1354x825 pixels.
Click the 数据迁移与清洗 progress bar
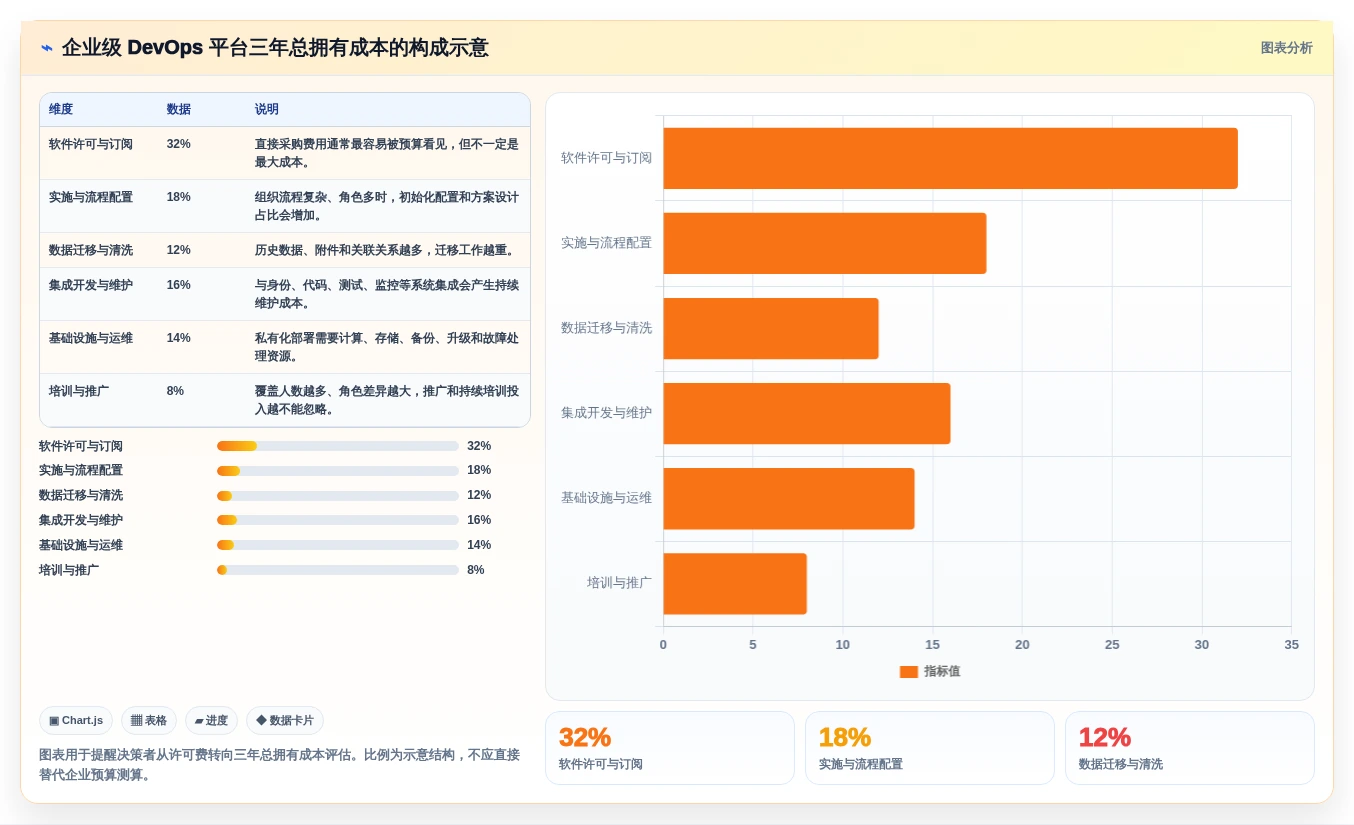click(338, 495)
